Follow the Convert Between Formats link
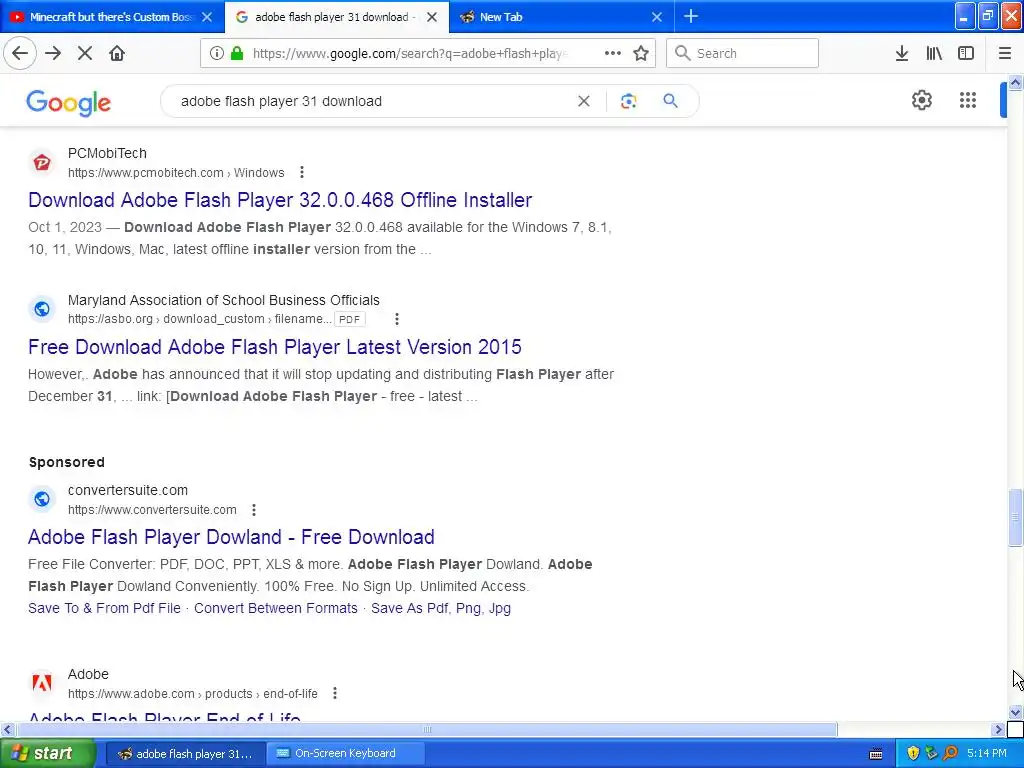Screen dimensions: 1024x768 pos(276,608)
